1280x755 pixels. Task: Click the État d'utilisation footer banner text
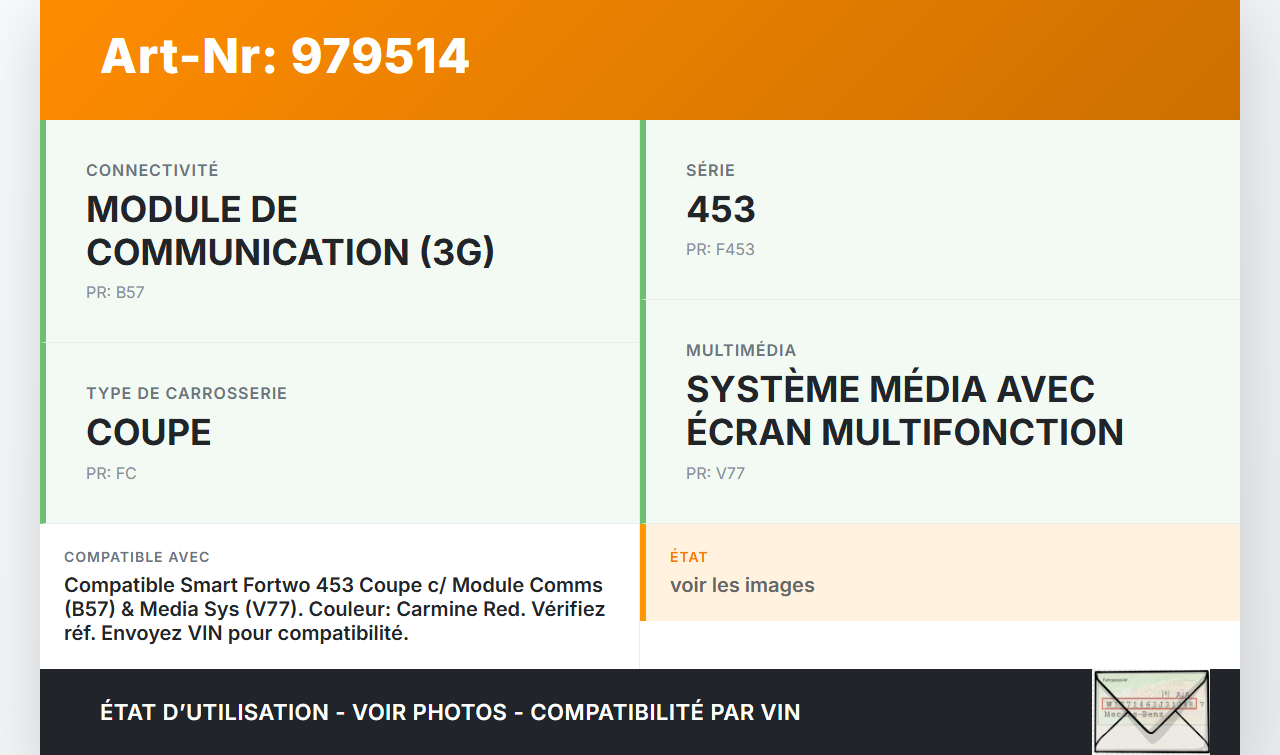(450, 712)
